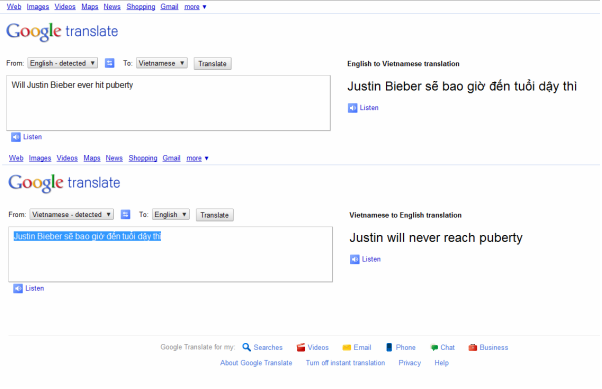Expand 'more' menu in top navigation bar
602x389 pixels.
tap(195, 7)
